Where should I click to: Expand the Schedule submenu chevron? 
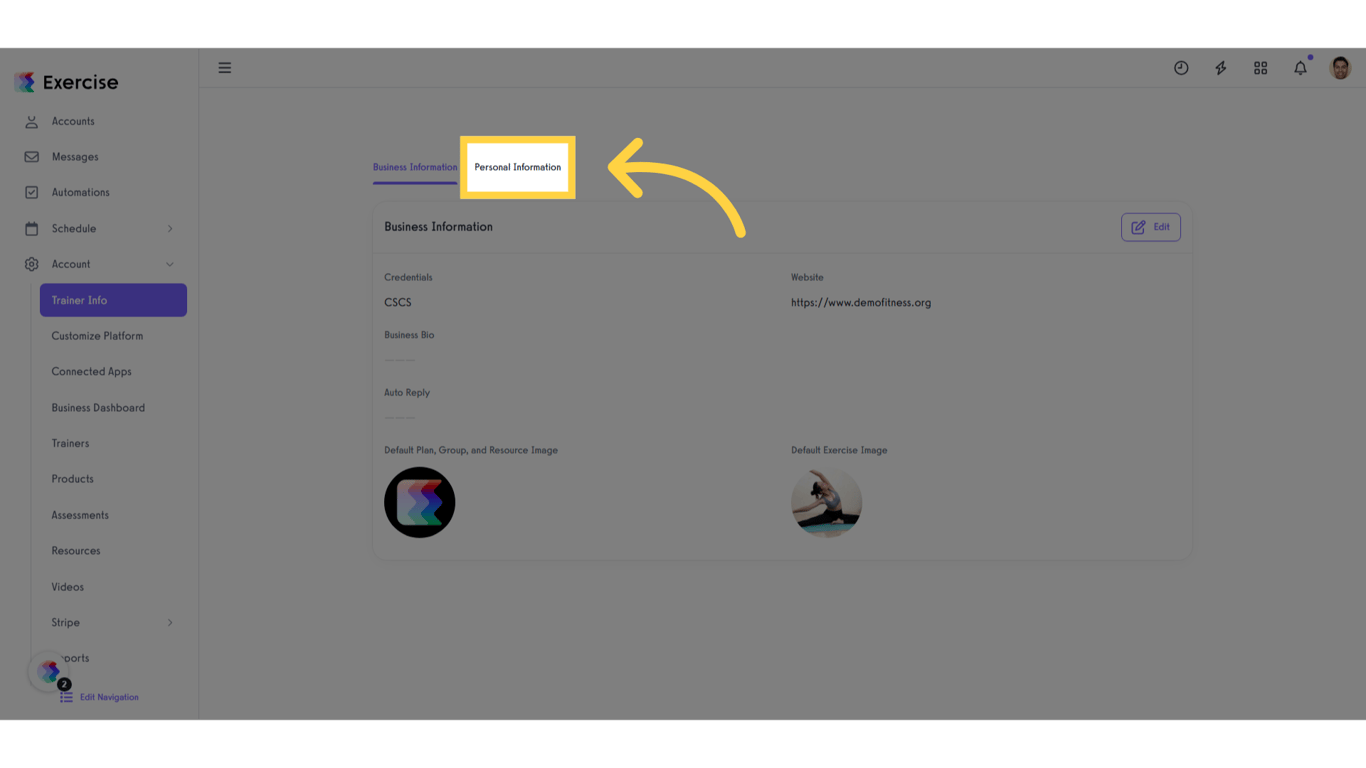point(170,228)
